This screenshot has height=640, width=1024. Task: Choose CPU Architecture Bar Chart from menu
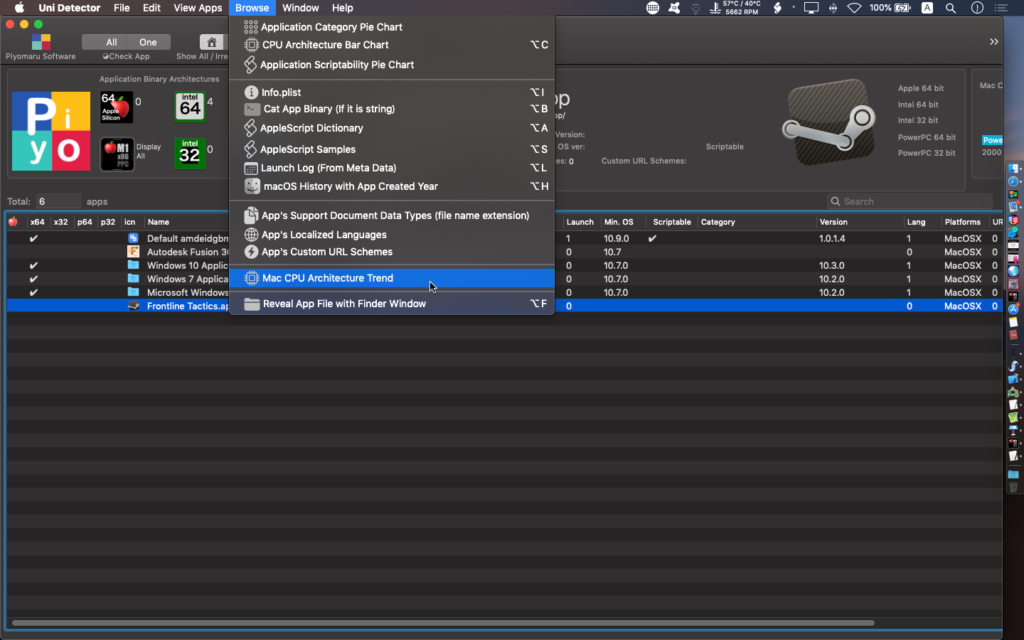(x=392, y=44)
